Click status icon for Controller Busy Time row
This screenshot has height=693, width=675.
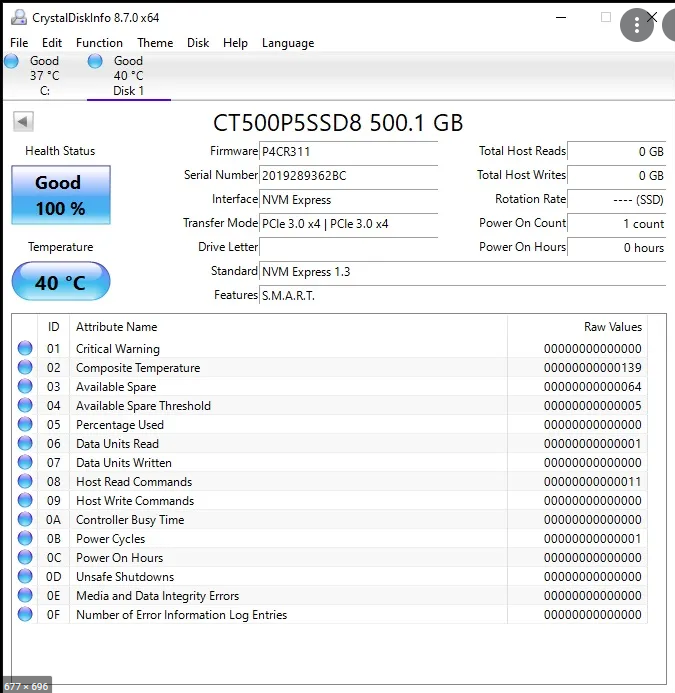click(25, 519)
